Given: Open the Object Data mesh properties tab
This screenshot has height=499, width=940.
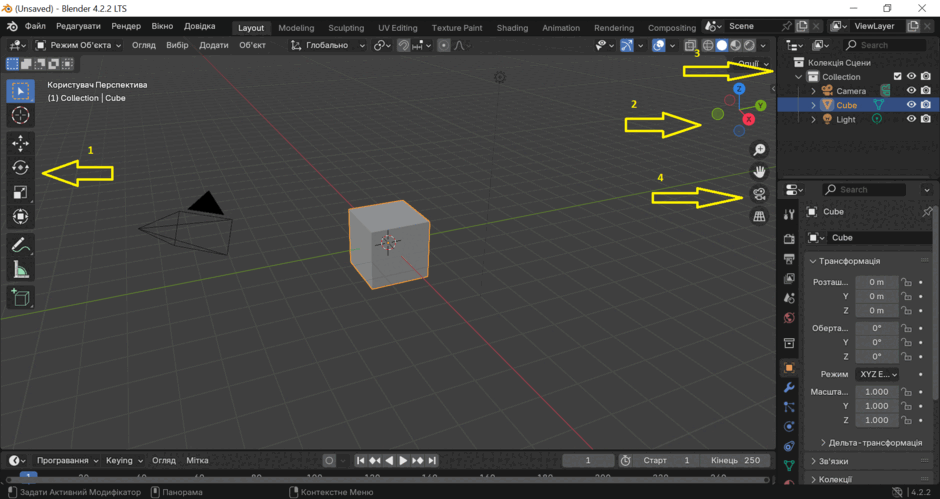Looking at the screenshot, I should coord(789,465).
